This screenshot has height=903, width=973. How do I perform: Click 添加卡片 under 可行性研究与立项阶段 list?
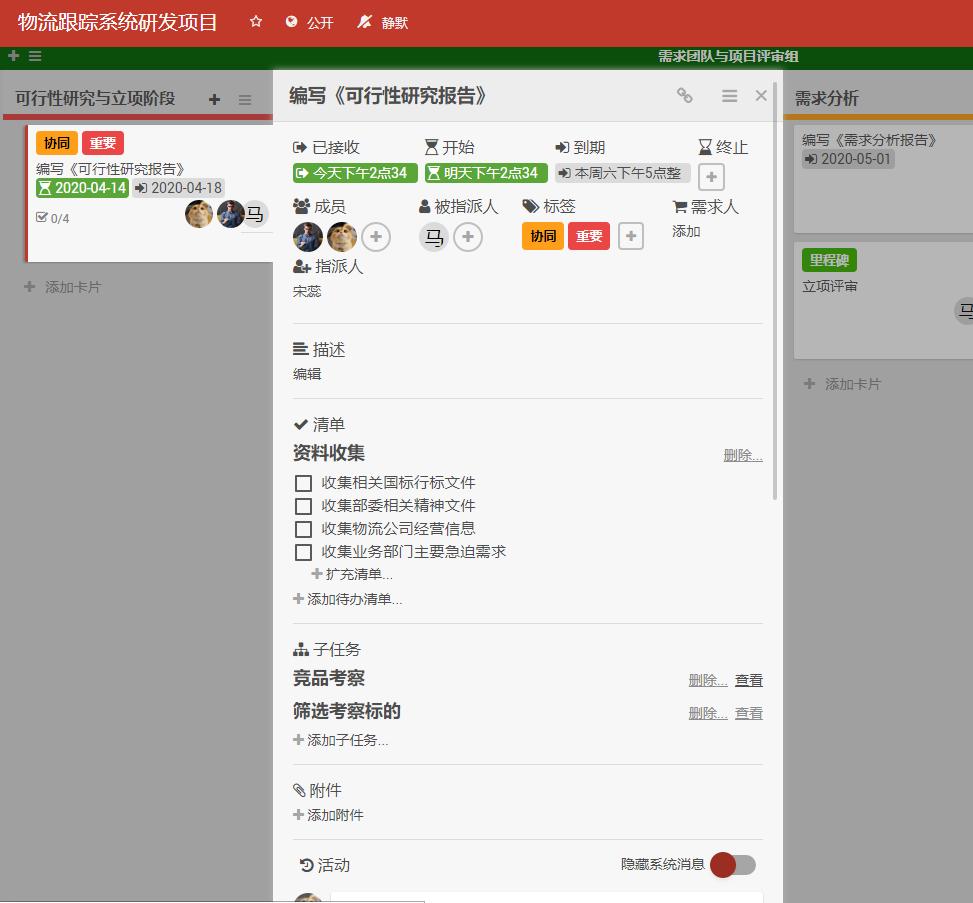62,287
